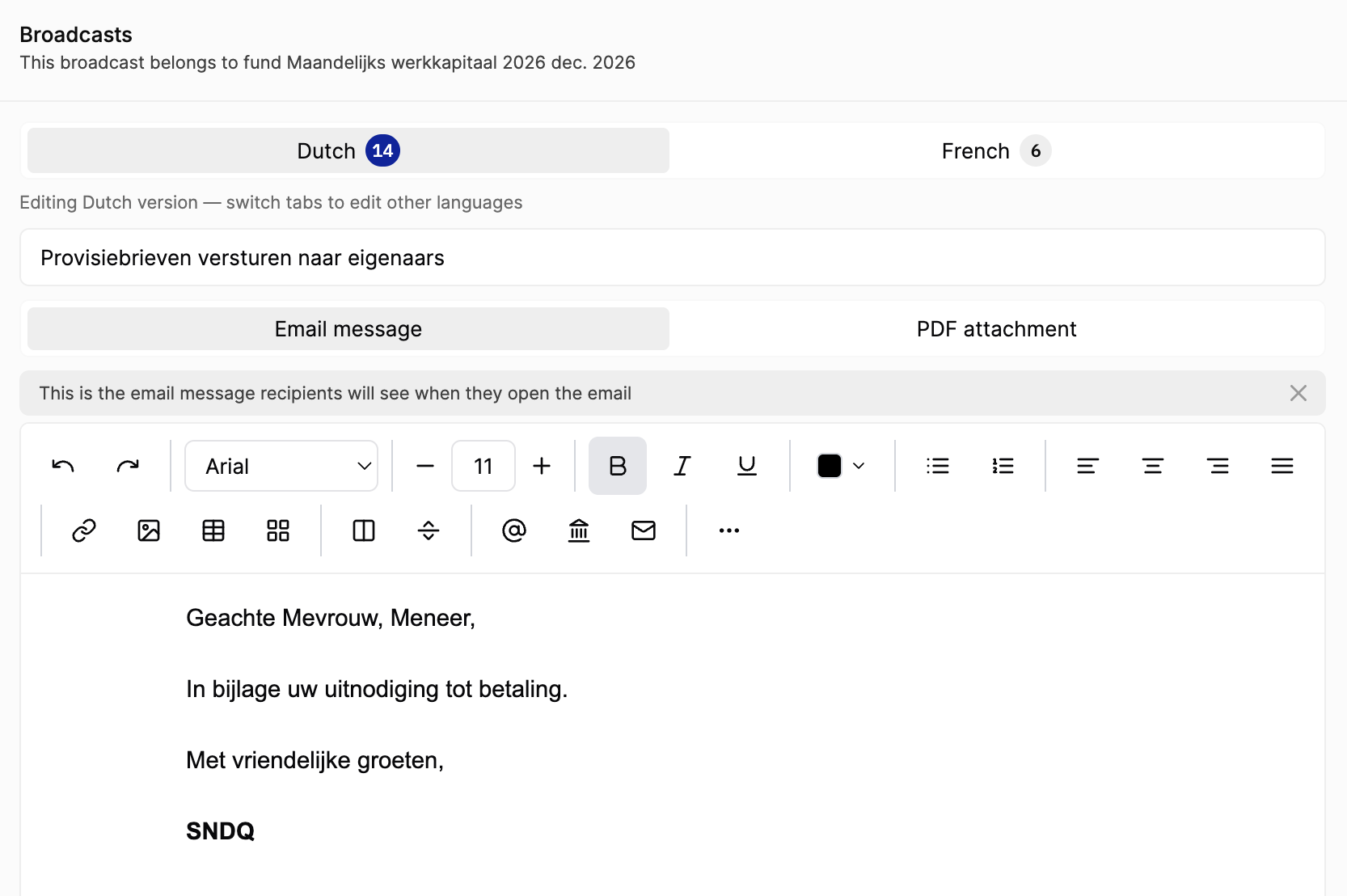The height and width of the screenshot is (896, 1347).
Task: Insert a horizontal separator
Action: tap(429, 530)
